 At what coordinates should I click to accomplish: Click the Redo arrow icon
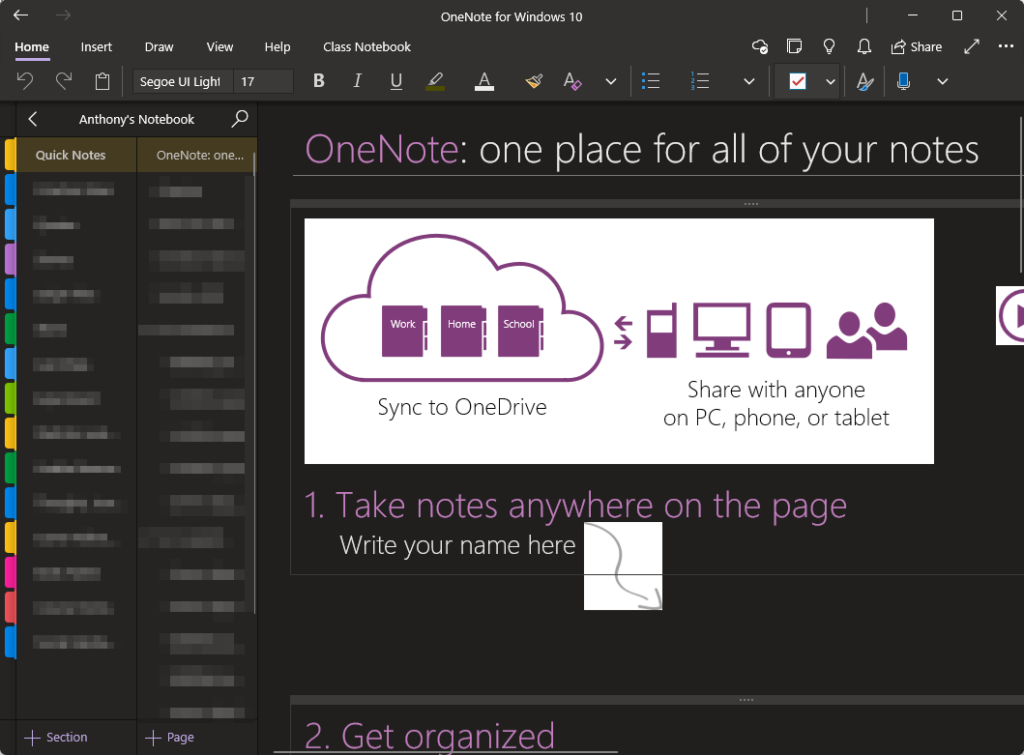[63, 81]
